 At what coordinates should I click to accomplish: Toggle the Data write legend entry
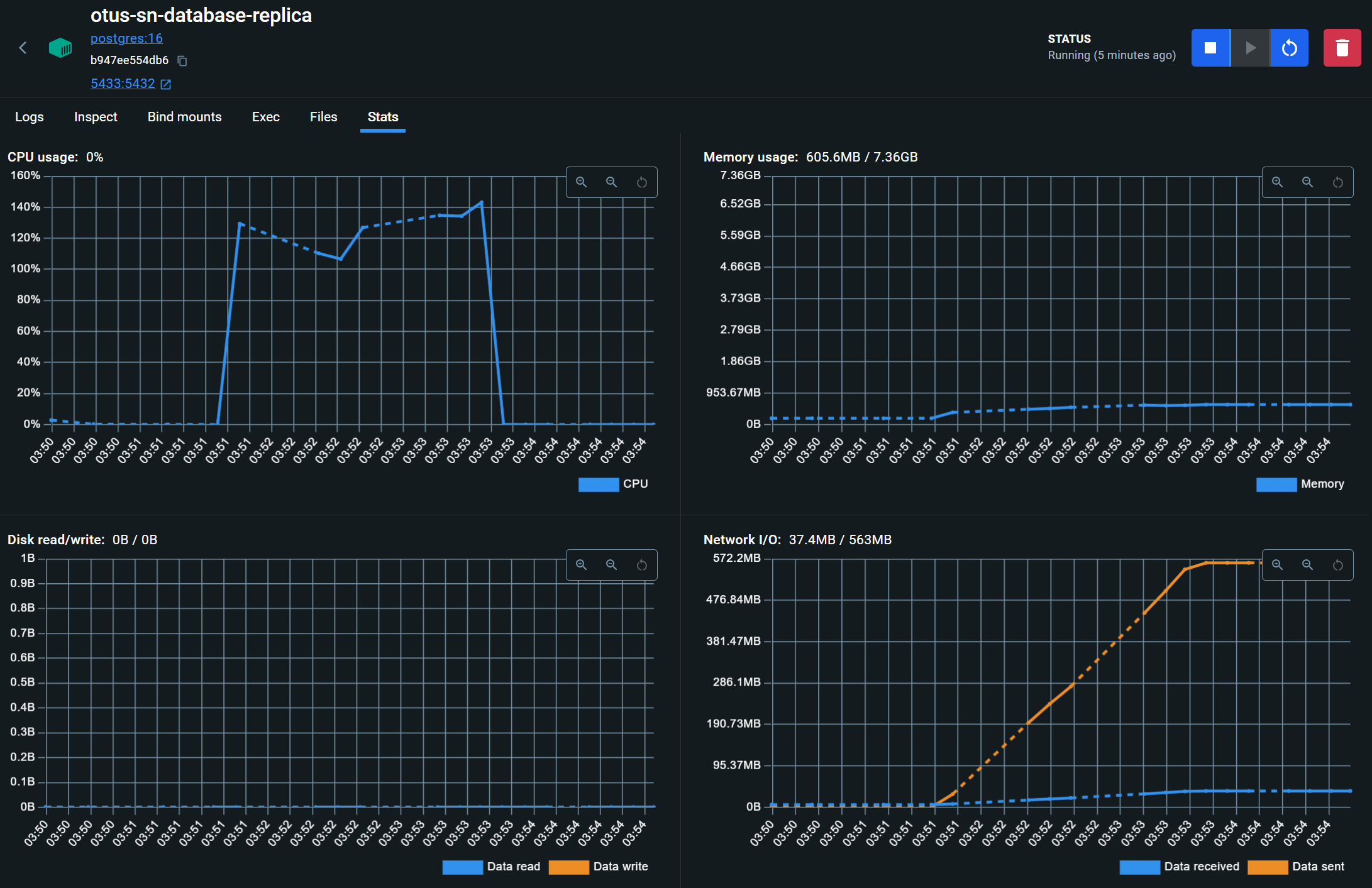click(620, 867)
